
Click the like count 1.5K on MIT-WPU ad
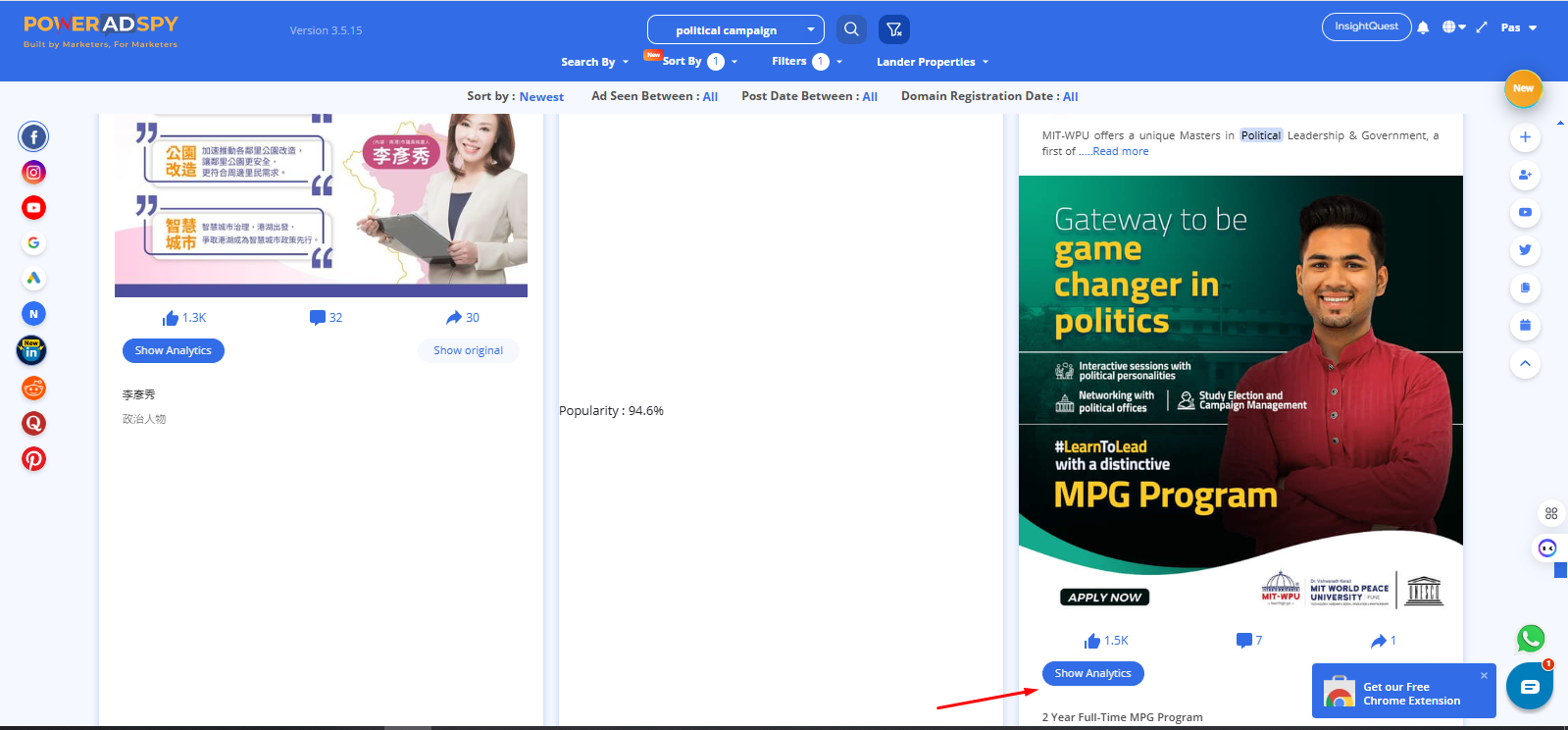coord(1106,641)
